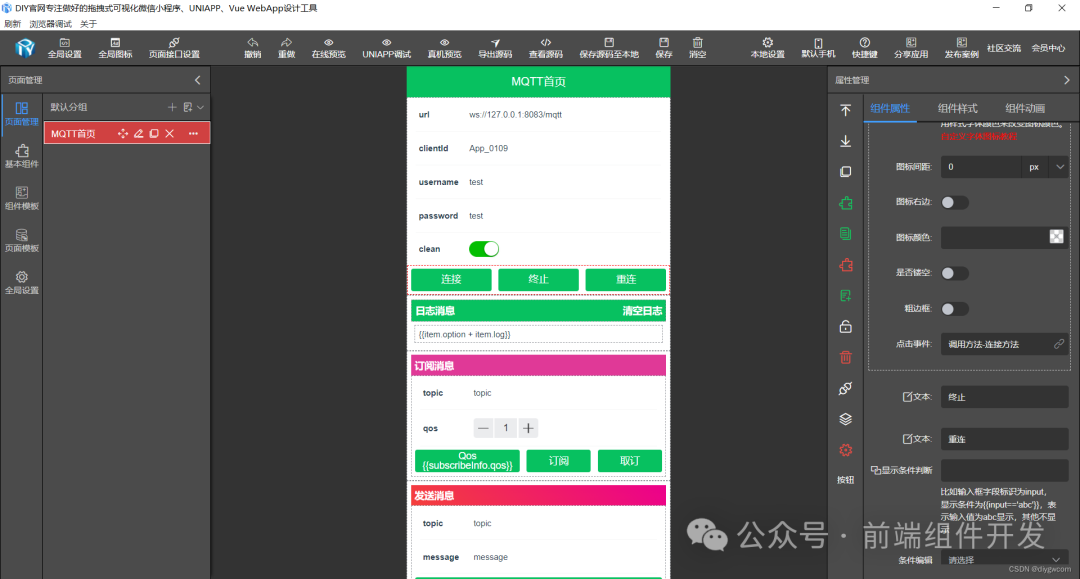
Task: Open 社区交流 community link
Action: pos(1004,48)
